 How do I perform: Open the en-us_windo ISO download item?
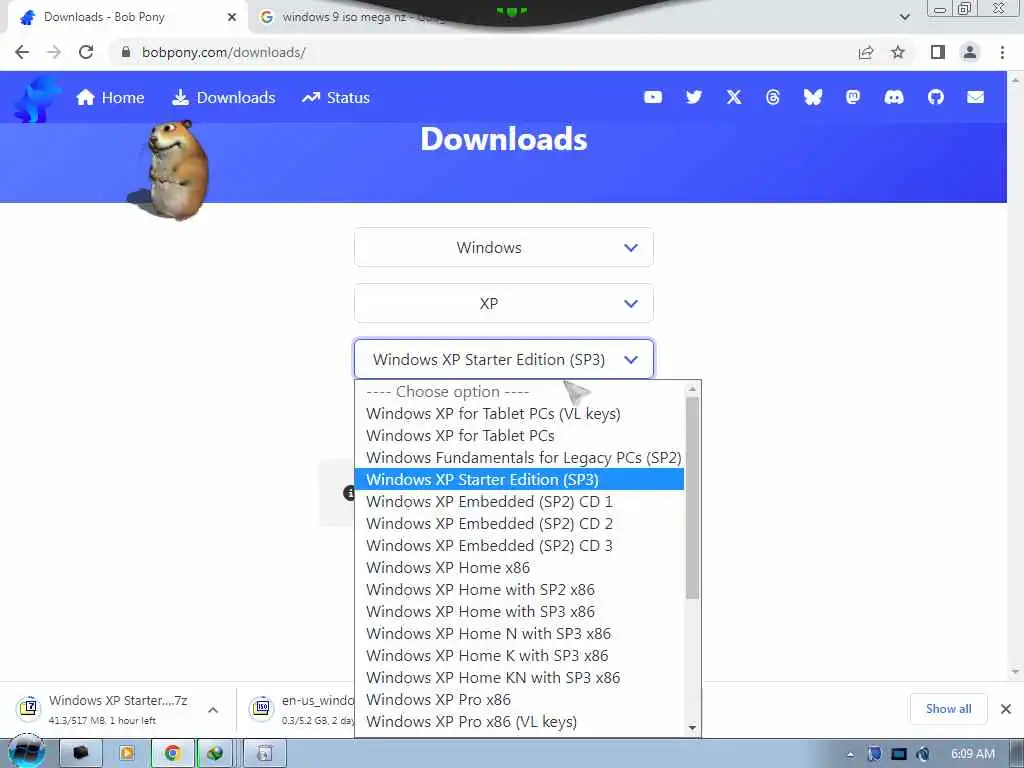[302, 709]
